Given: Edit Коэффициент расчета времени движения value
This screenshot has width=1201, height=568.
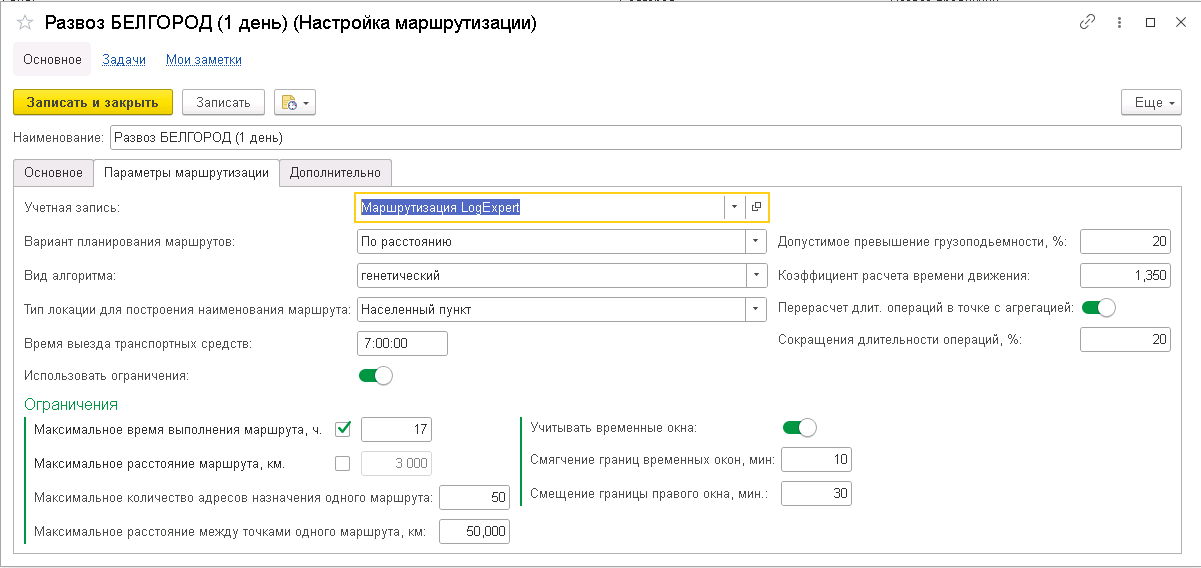Looking at the screenshot, I should pyautogui.click(x=1126, y=275).
